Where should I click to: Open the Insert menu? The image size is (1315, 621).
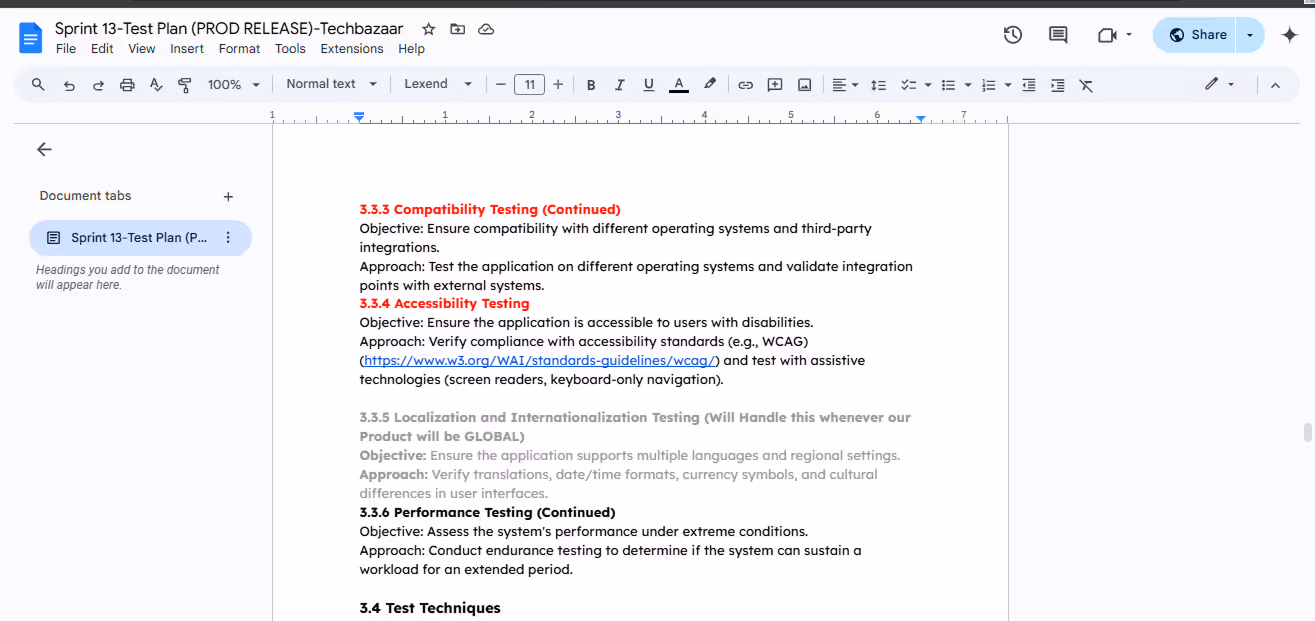[x=187, y=49]
